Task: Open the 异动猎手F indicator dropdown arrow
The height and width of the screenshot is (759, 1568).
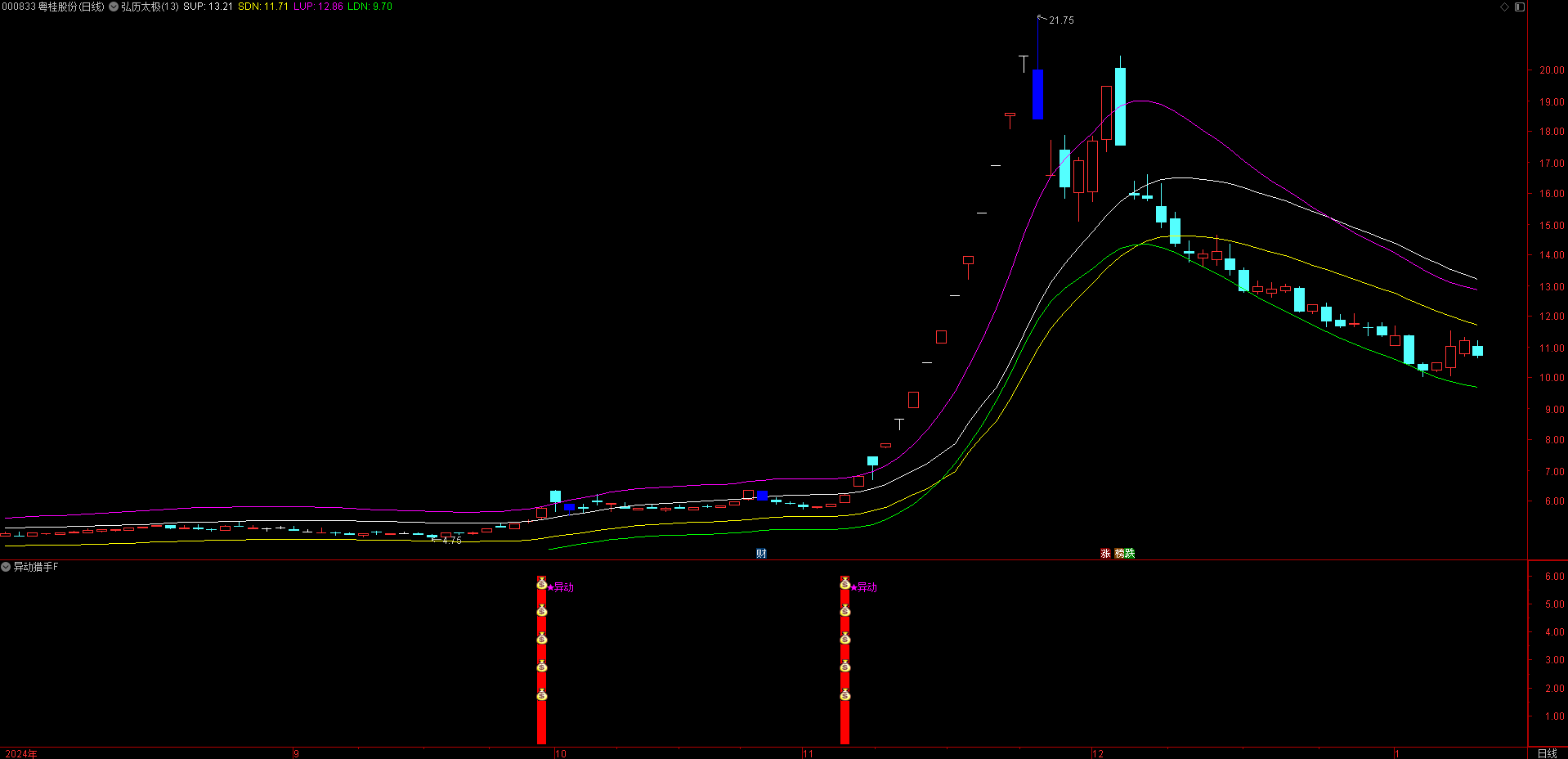Action: (6, 567)
